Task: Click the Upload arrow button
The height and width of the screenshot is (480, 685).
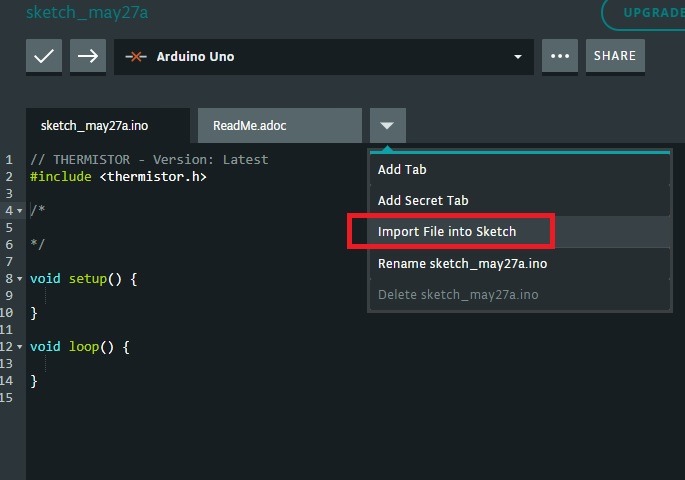Action: (x=88, y=56)
